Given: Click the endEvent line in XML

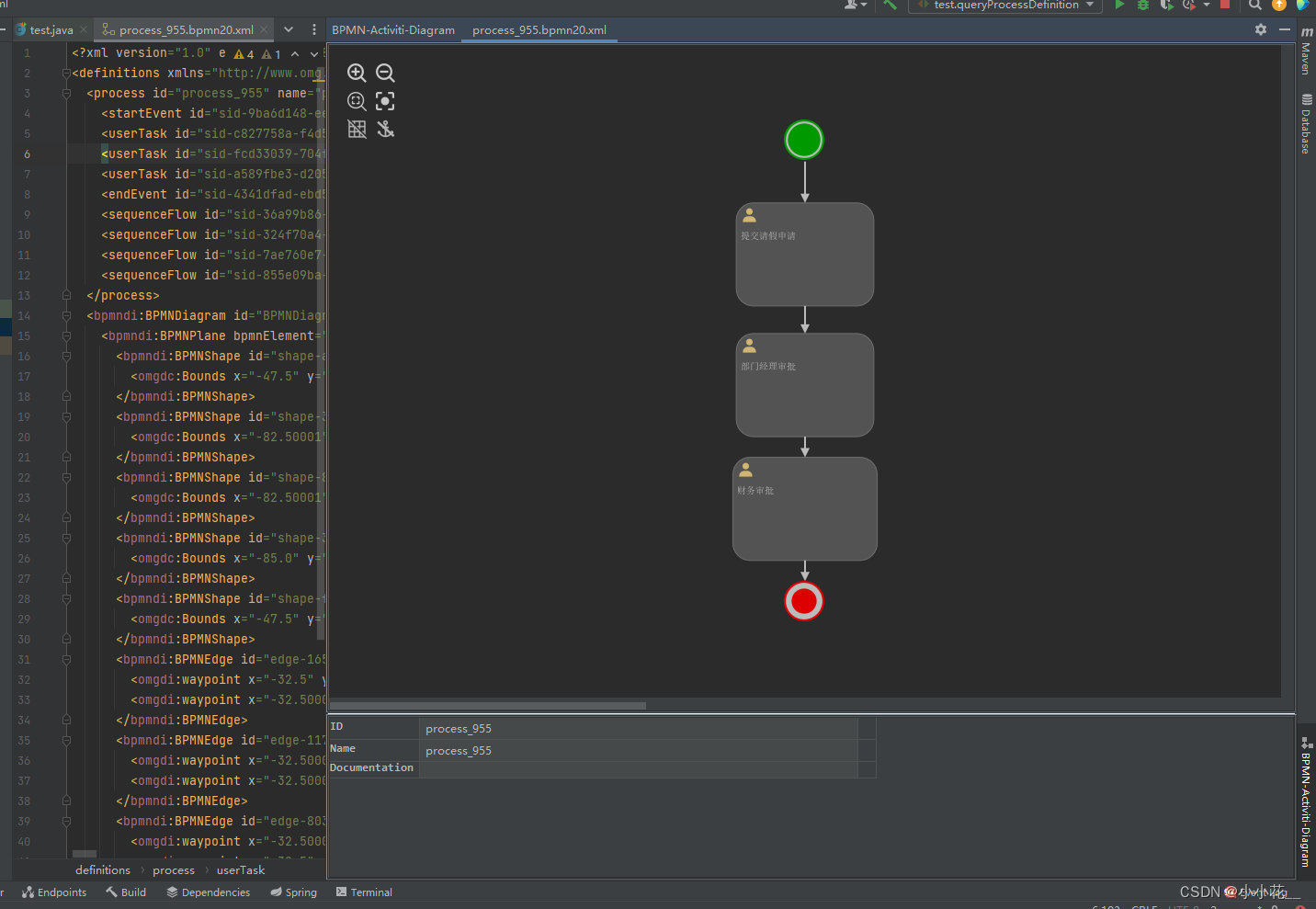Looking at the screenshot, I should coord(213,195).
